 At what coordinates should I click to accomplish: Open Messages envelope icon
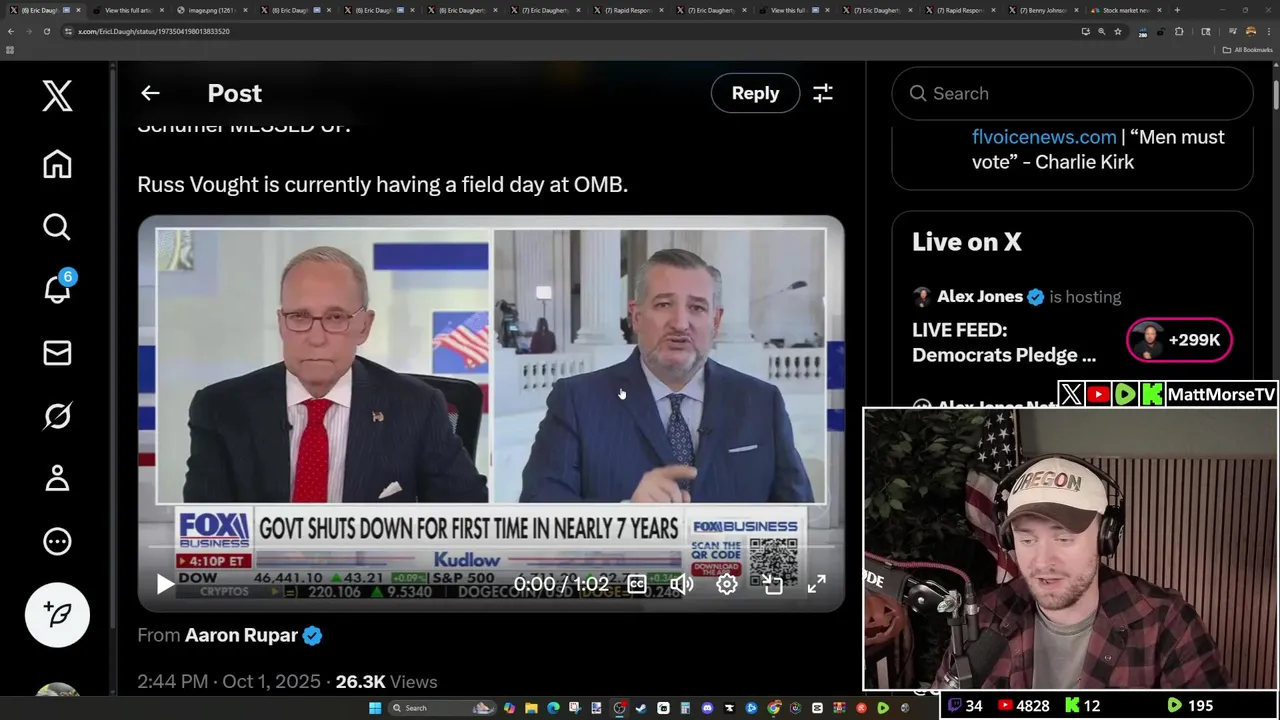tap(57, 353)
